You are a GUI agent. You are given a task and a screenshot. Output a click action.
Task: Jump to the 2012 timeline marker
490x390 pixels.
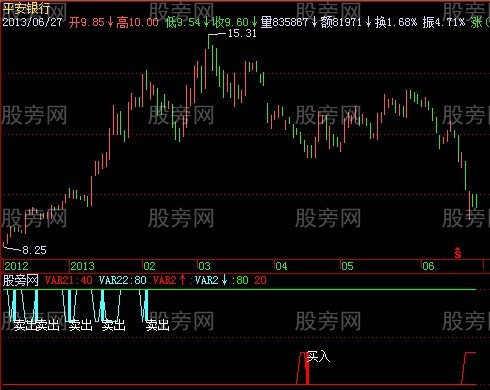click(16, 266)
